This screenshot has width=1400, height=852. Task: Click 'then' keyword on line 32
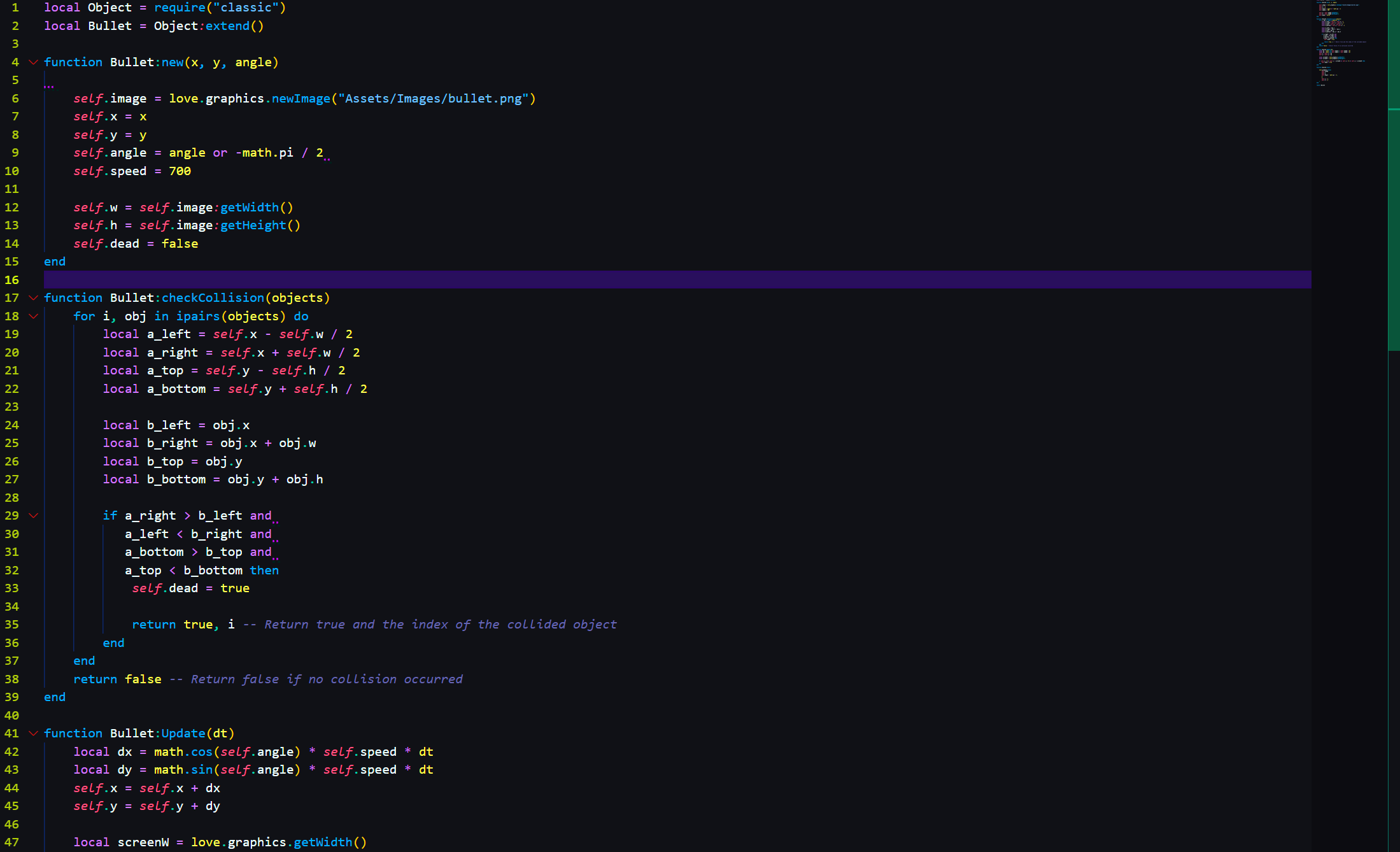click(x=264, y=571)
